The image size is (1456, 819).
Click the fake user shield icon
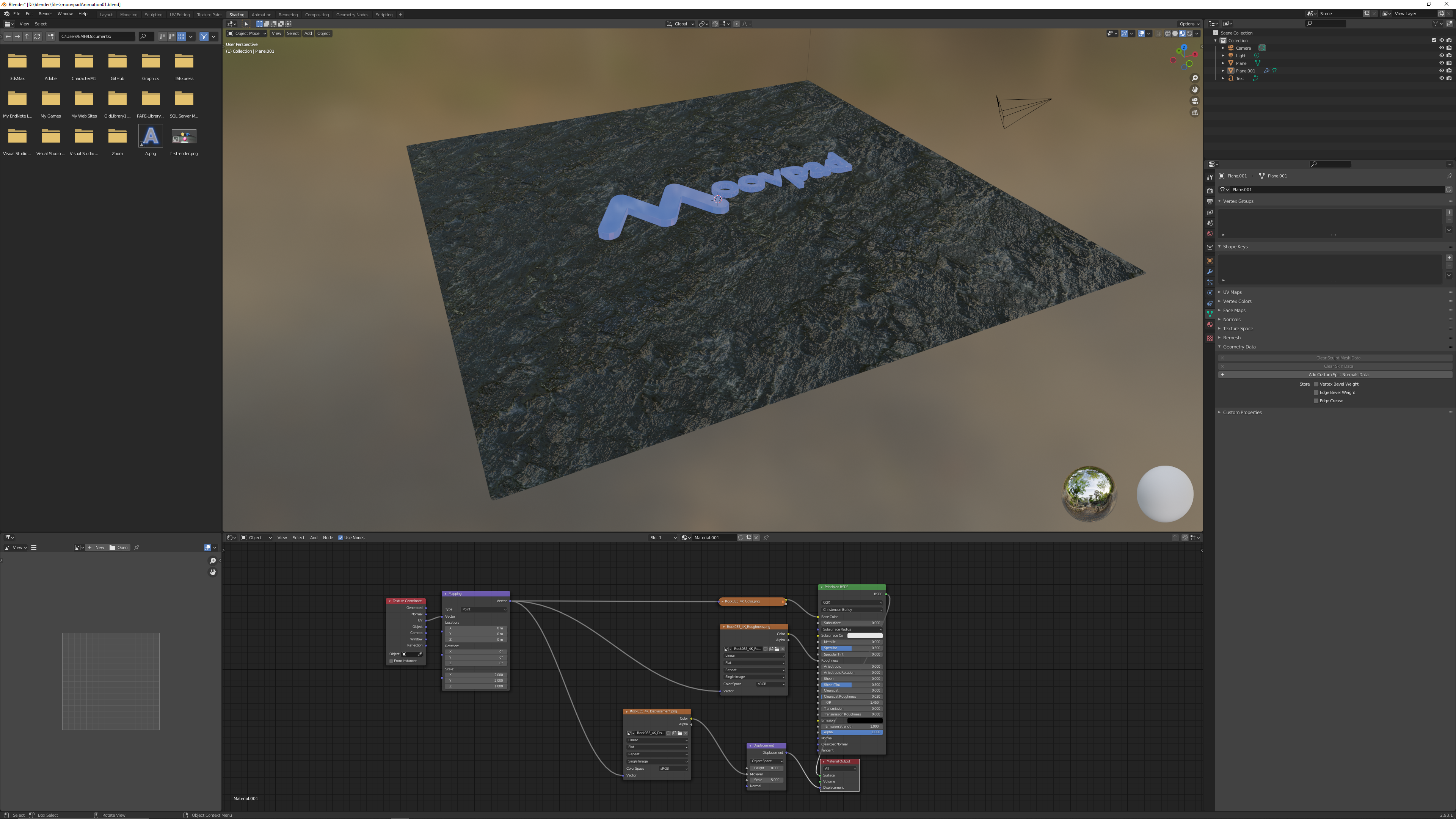[x=741, y=538]
